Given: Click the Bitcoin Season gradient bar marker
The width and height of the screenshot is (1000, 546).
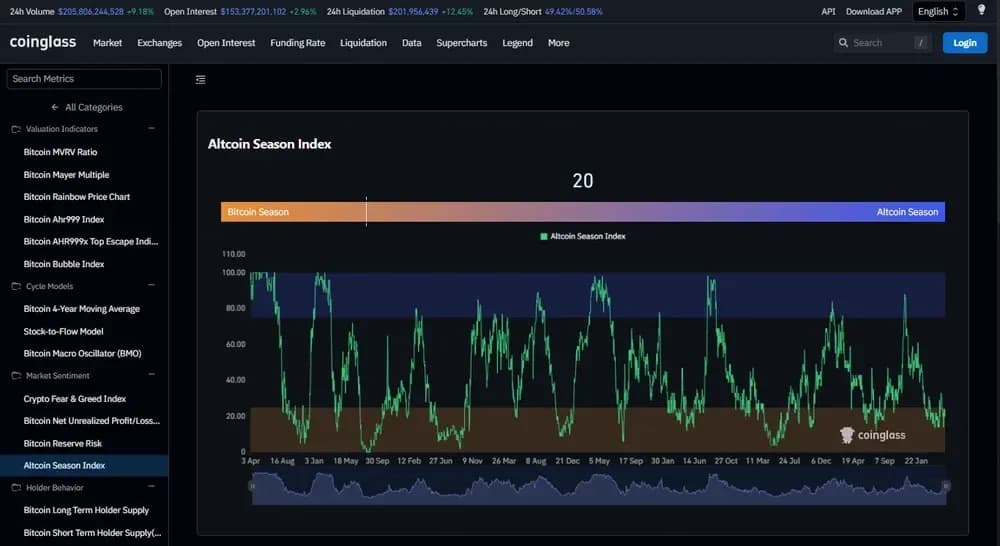Looking at the screenshot, I should tap(366, 212).
